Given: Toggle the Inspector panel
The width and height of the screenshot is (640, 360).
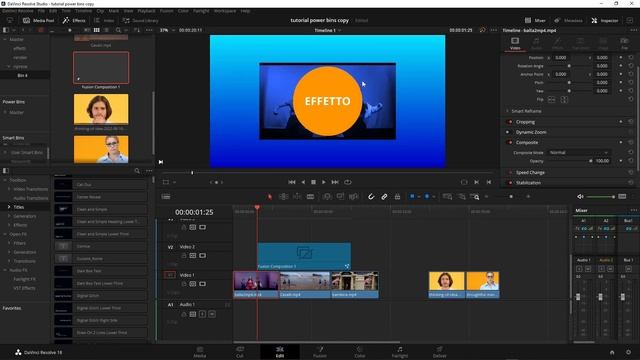Looking at the screenshot, I should click(x=605, y=20).
